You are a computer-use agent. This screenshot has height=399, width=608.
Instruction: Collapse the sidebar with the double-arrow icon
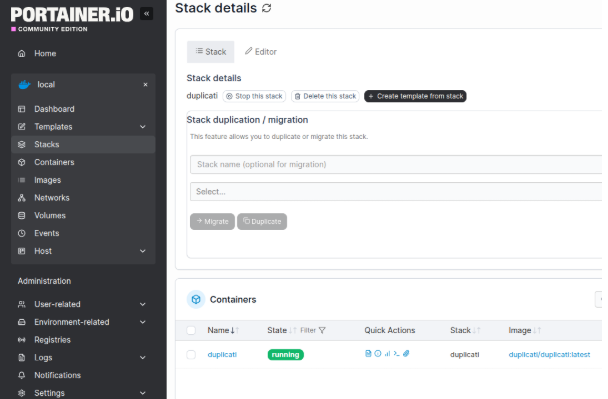(146, 14)
